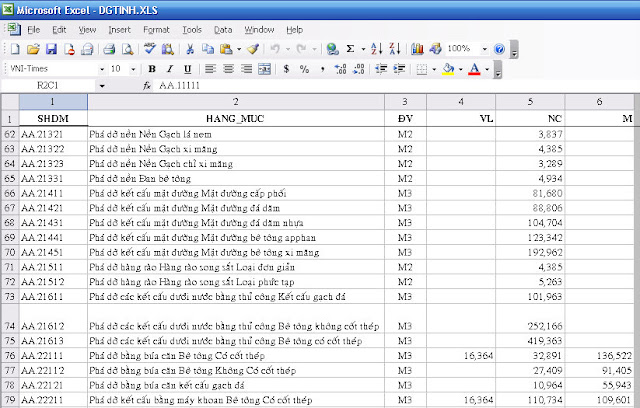
Task: Click the AutoSum sigma icon
Action: click(x=350, y=49)
